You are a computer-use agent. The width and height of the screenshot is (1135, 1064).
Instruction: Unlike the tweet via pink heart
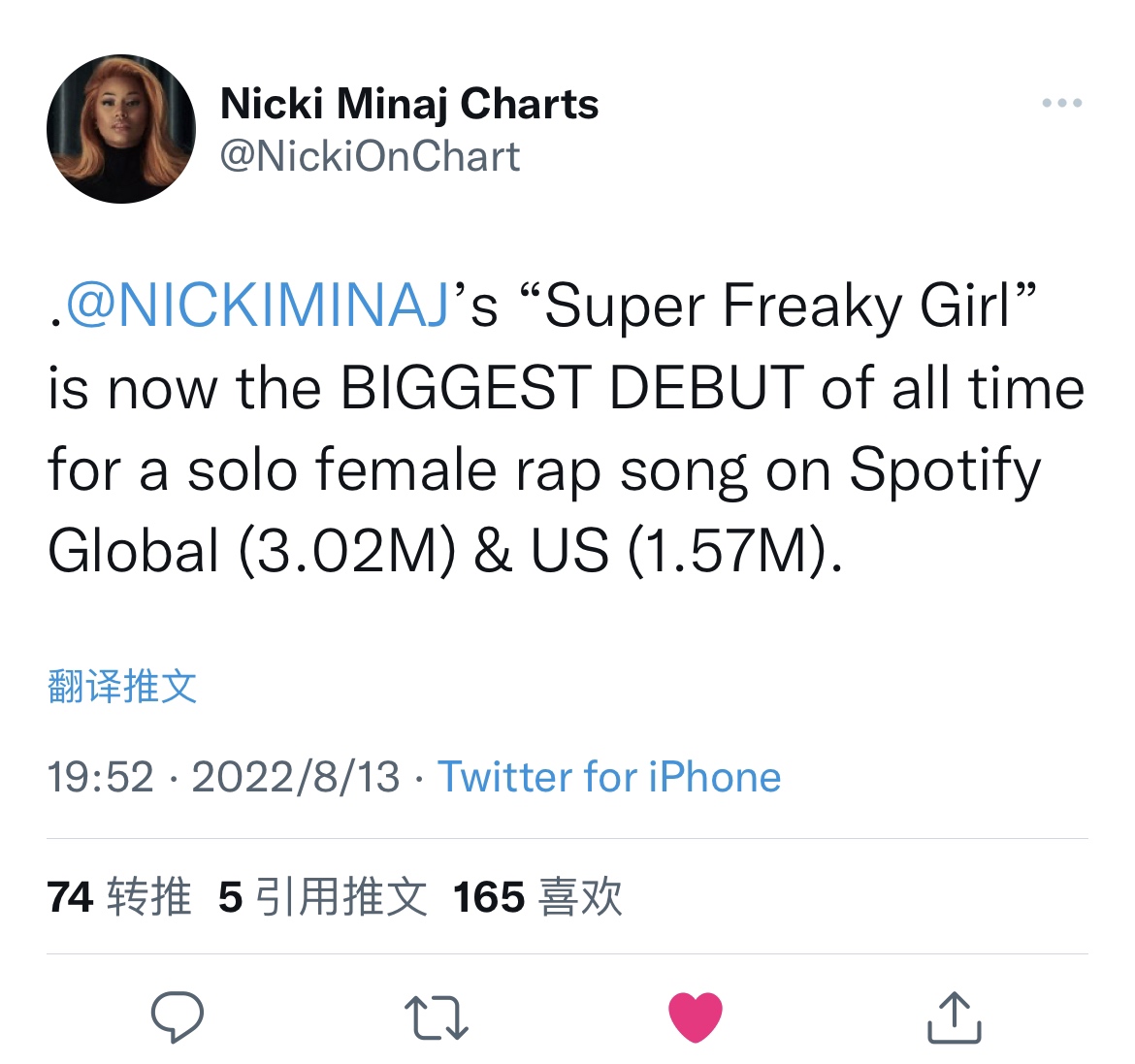pos(695,1016)
